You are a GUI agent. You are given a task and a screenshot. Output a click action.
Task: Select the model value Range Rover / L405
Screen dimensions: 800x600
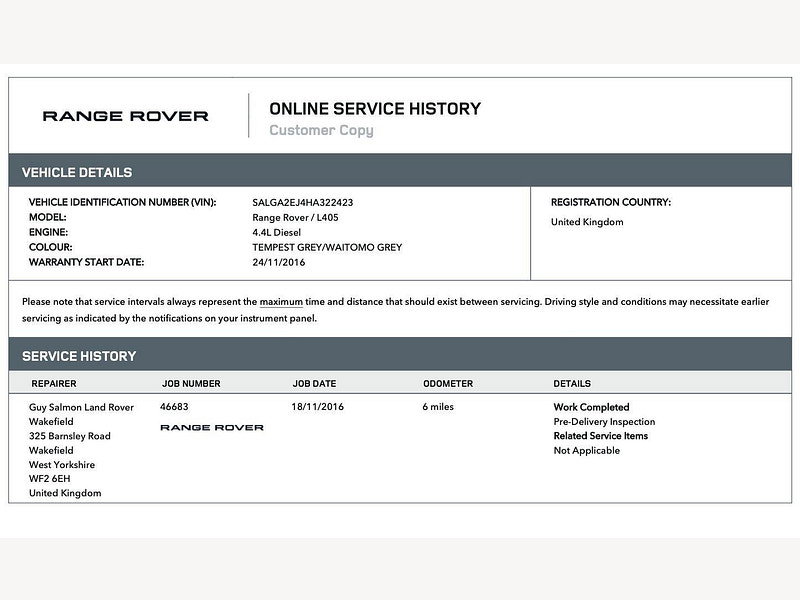coord(295,217)
